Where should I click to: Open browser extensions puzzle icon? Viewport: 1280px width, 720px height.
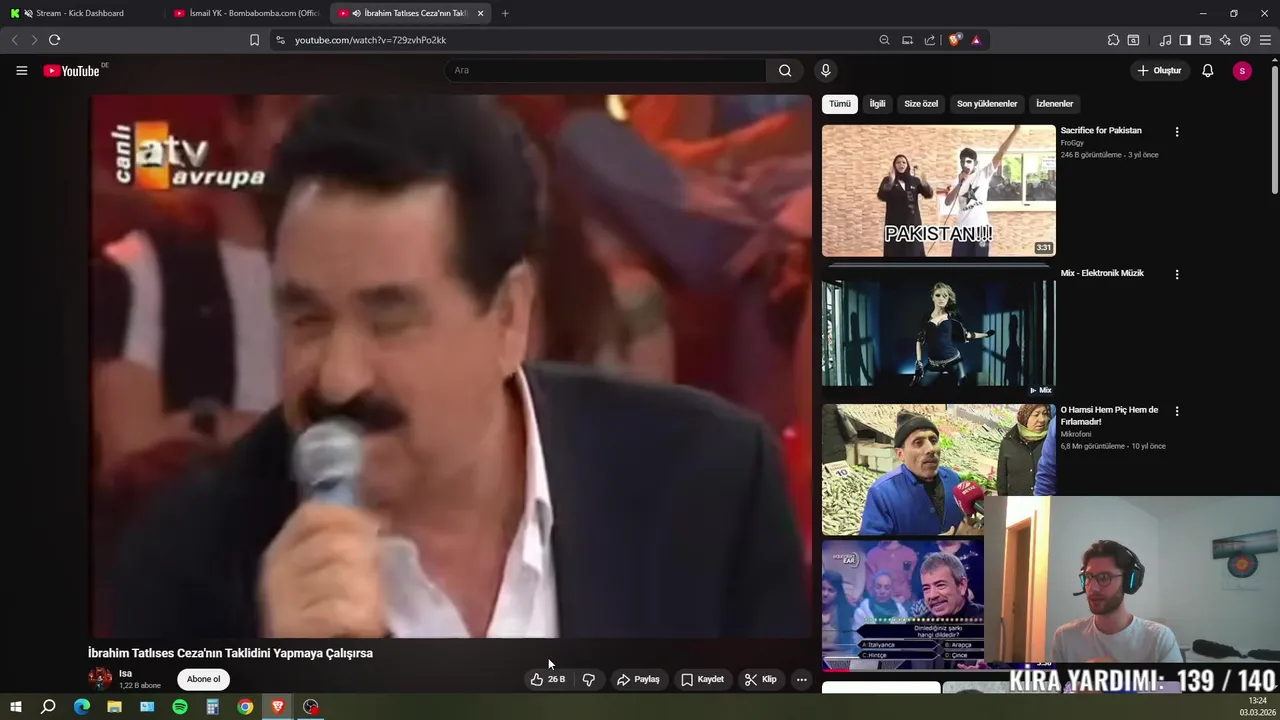[1113, 40]
